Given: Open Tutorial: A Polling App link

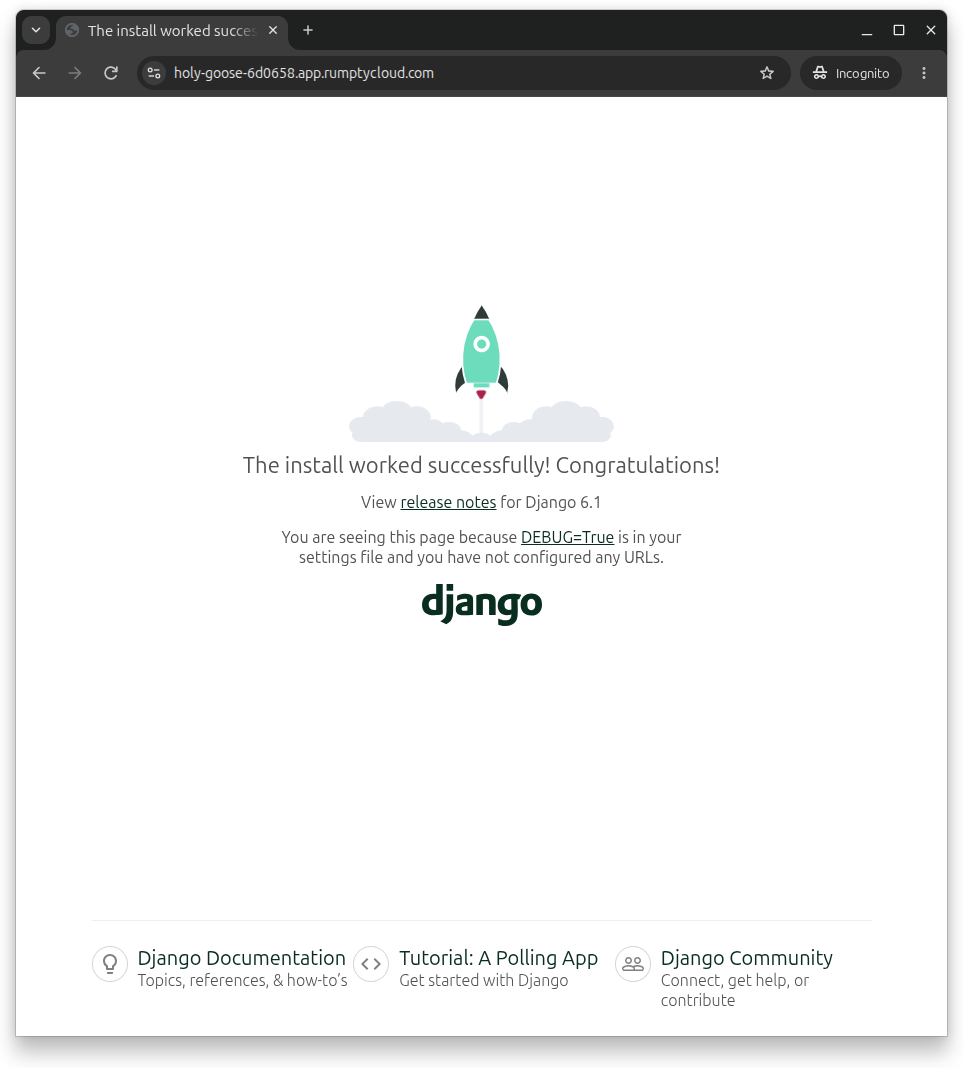Looking at the screenshot, I should pos(499,958).
